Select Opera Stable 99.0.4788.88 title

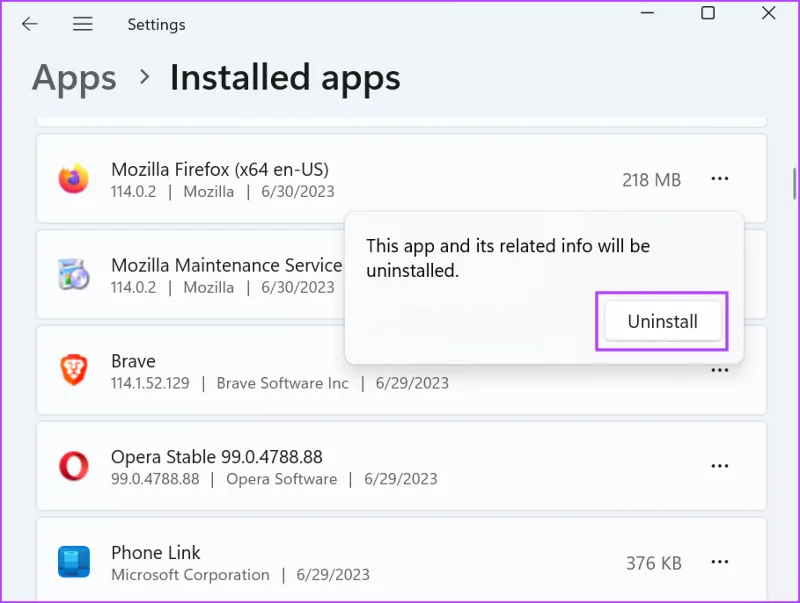(217, 457)
